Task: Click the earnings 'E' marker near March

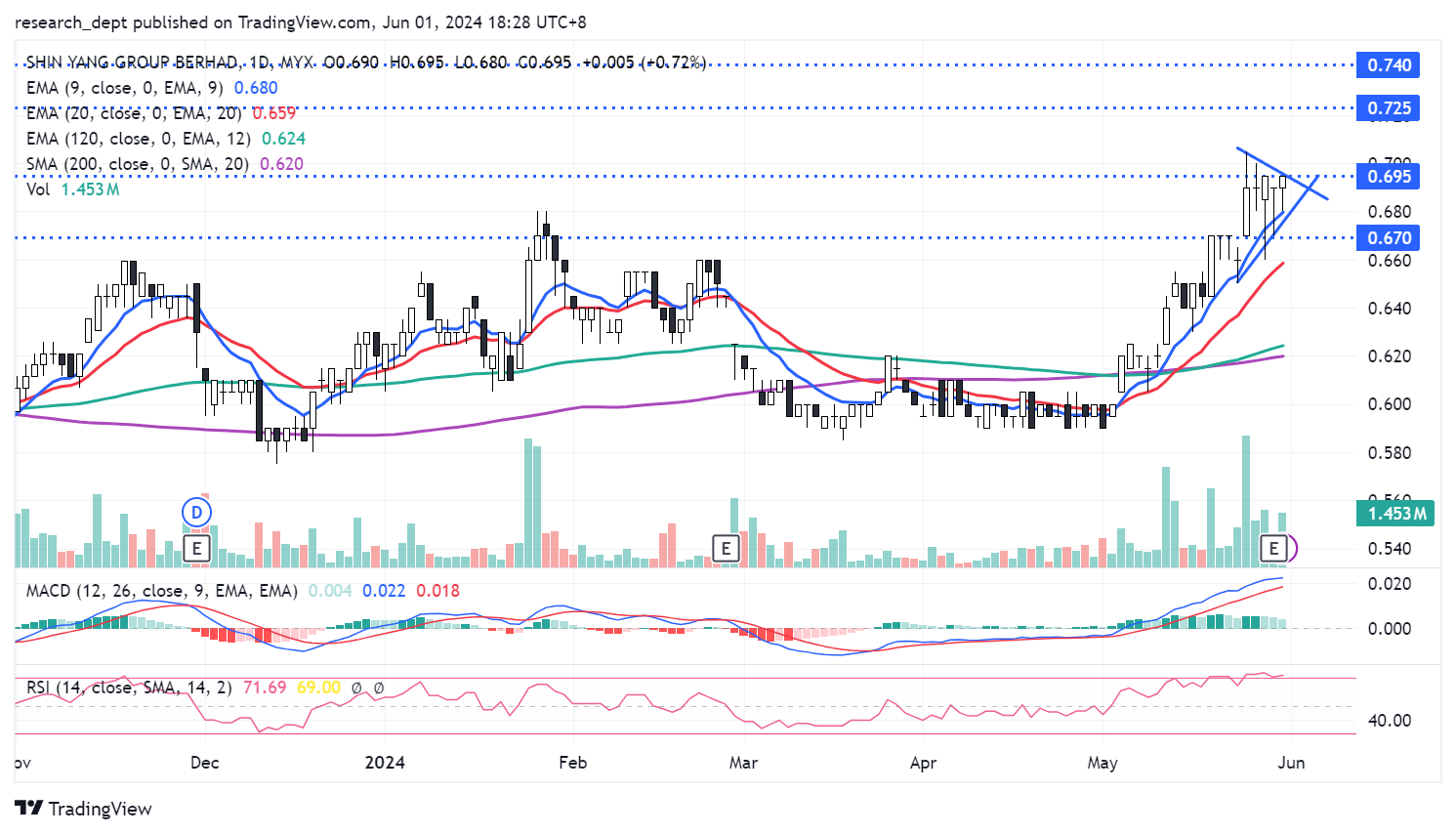Action: [x=726, y=548]
